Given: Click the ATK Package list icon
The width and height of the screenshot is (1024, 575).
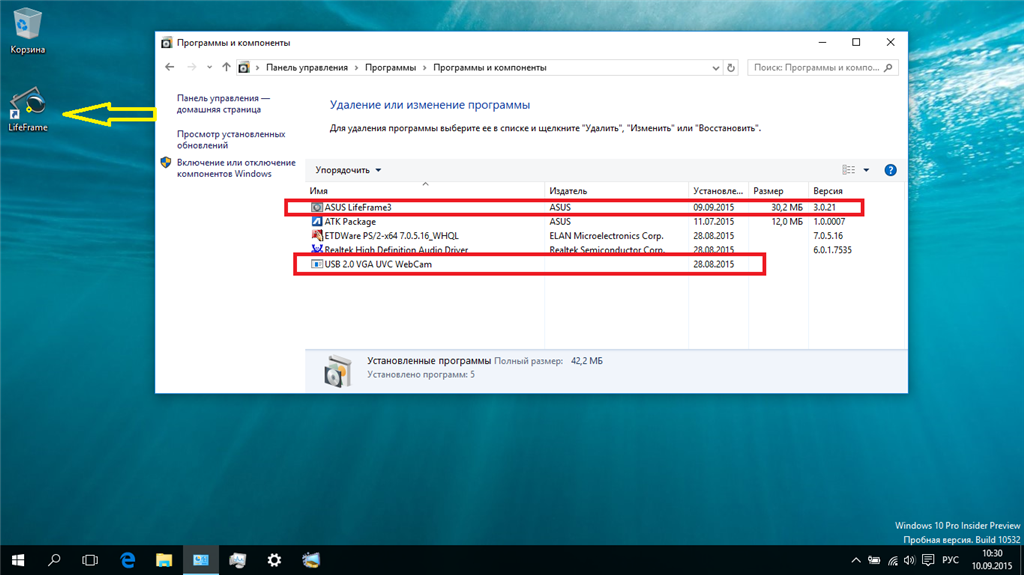Looking at the screenshot, I should point(317,222).
